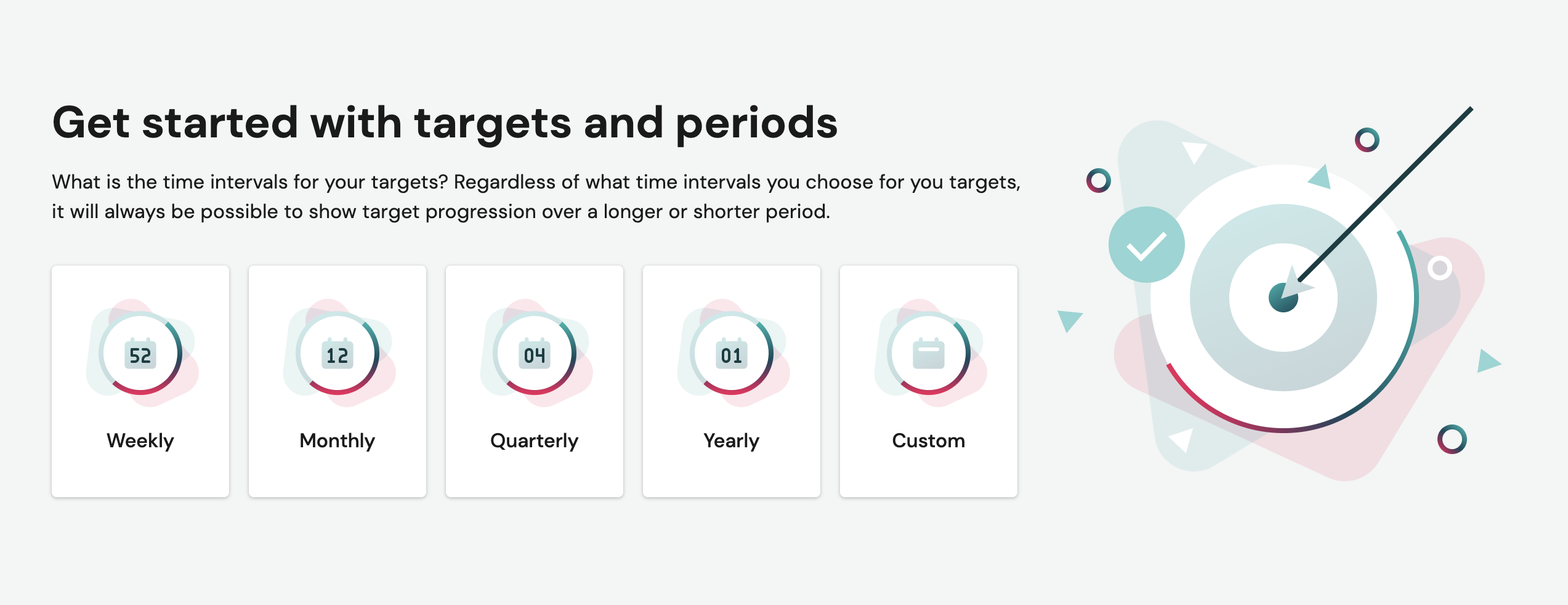Select the Monthly period label
The width and height of the screenshot is (1568, 605).
337,441
